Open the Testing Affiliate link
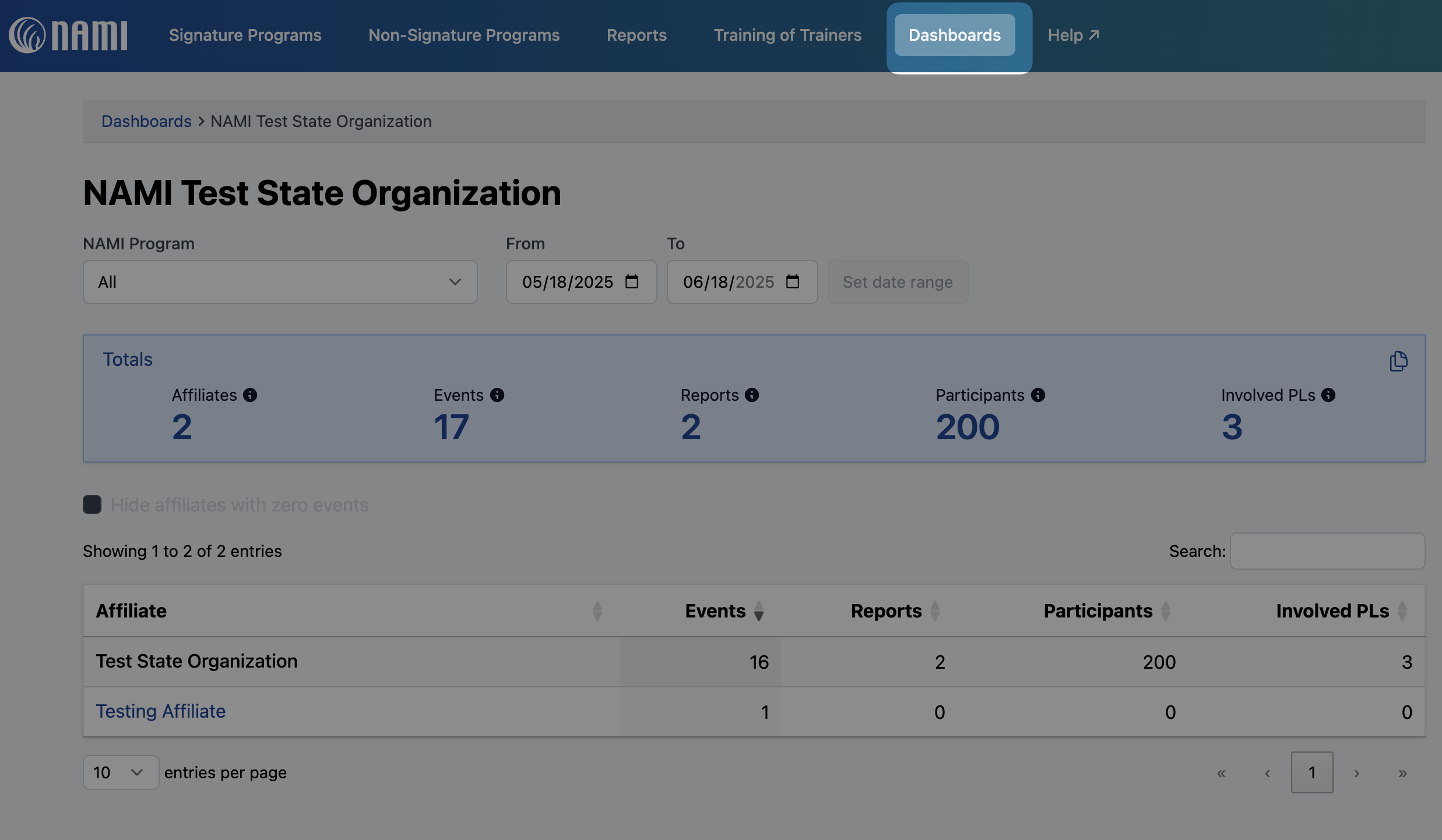The width and height of the screenshot is (1442, 840). 161,711
